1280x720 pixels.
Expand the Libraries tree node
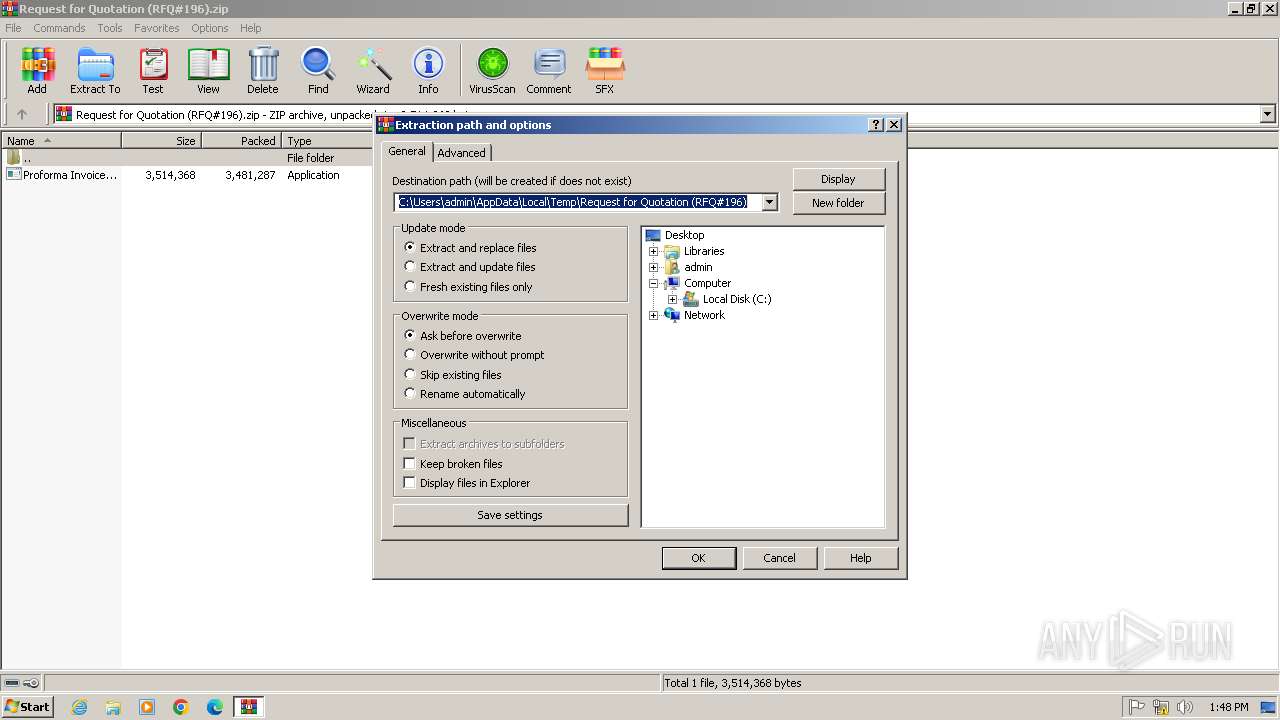654,251
